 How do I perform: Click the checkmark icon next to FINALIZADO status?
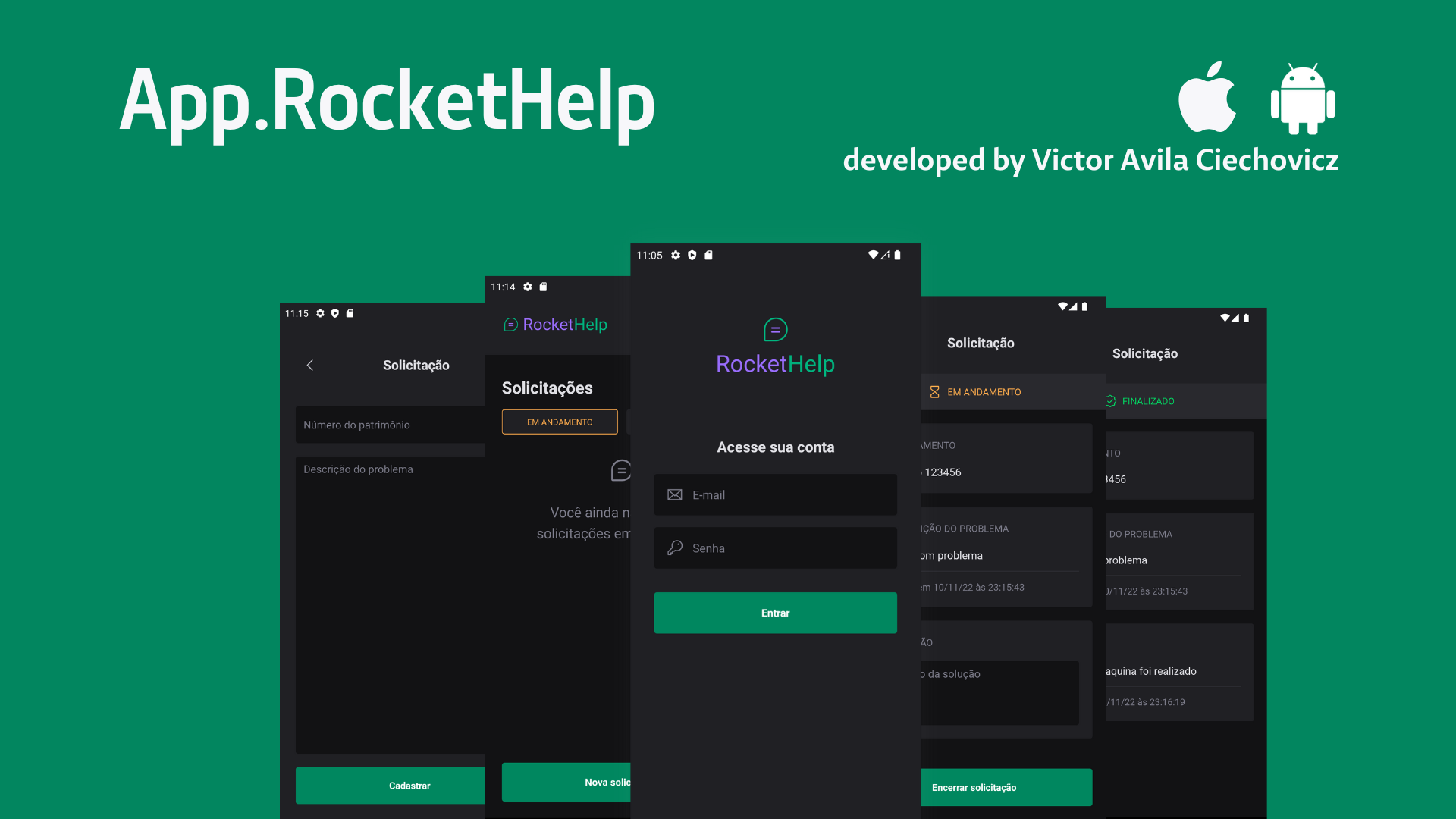(1110, 401)
